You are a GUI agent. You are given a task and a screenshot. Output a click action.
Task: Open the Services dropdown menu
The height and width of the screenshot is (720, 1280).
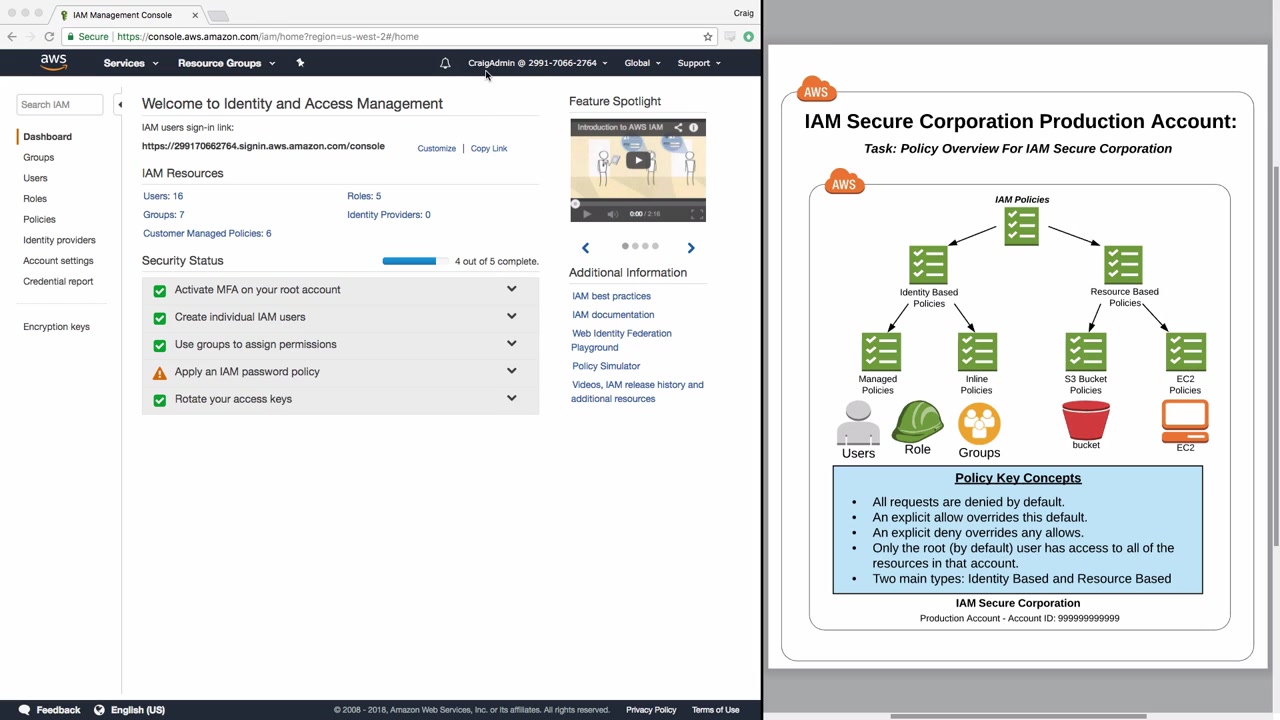(x=131, y=63)
